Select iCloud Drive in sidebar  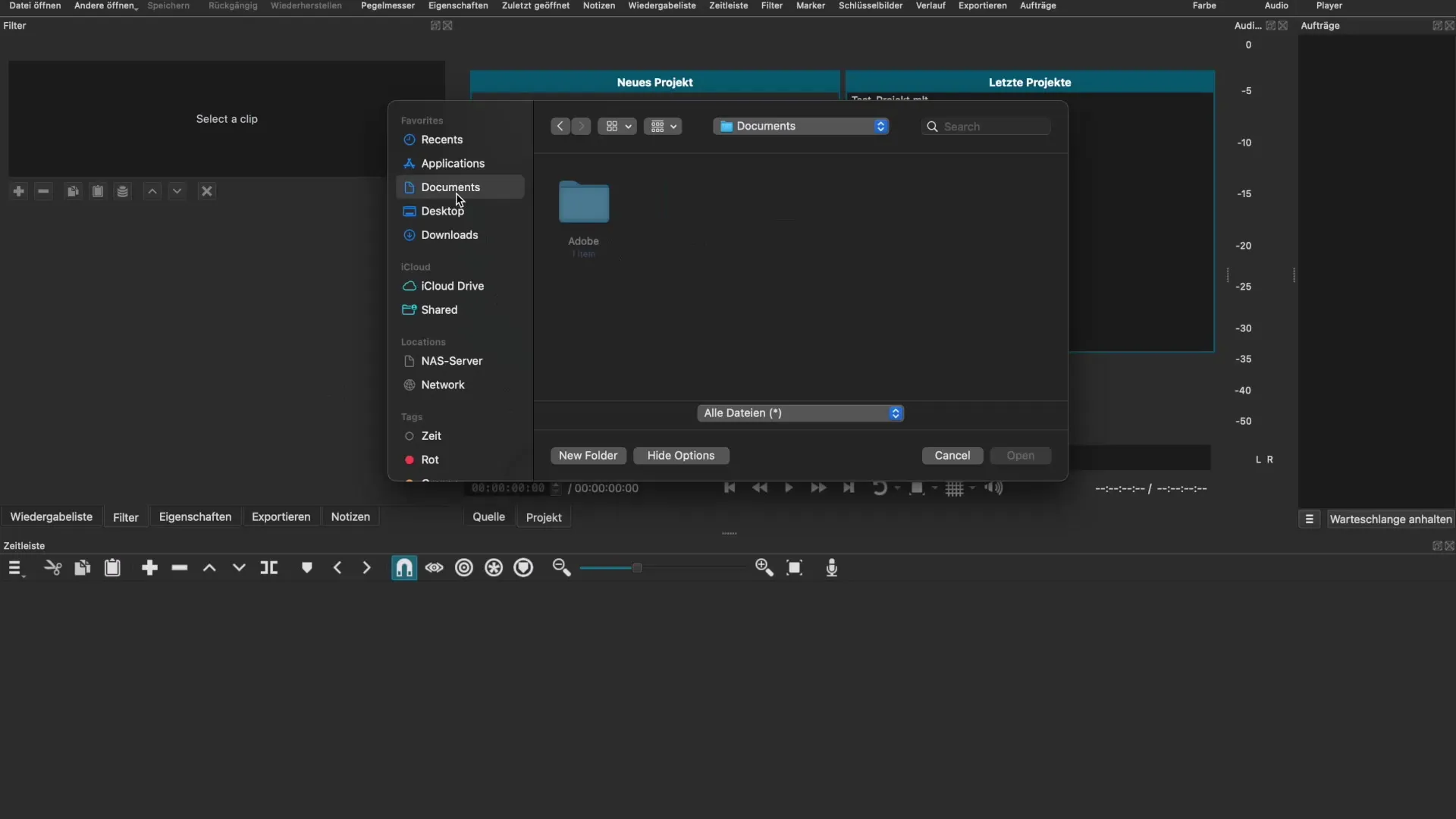click(460, 286)
